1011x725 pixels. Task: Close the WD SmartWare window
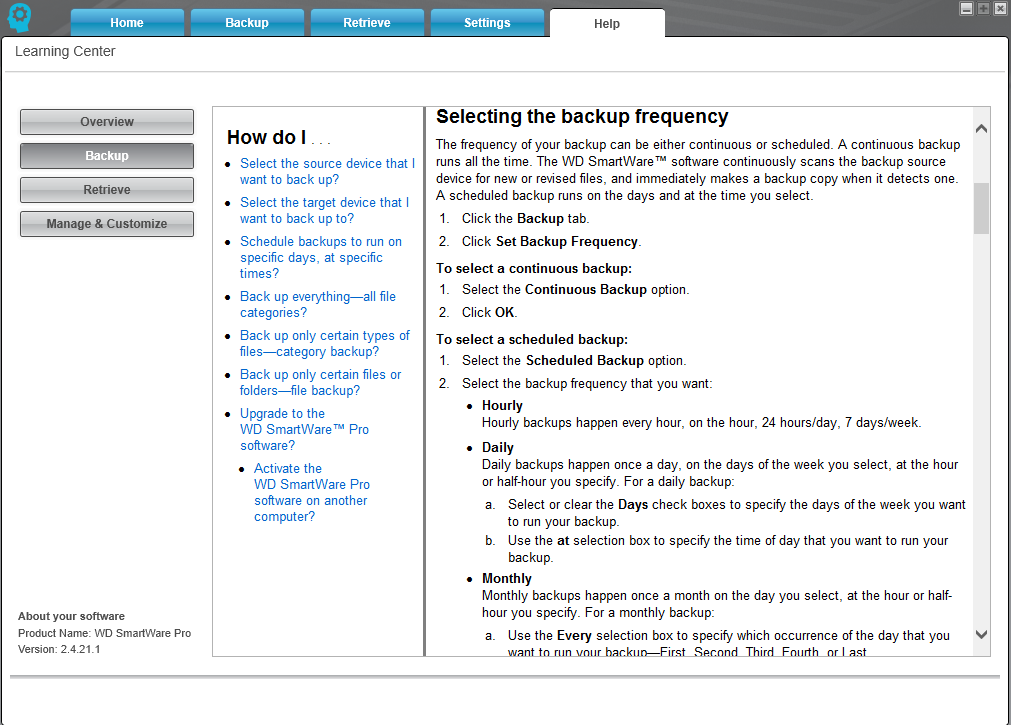[1000, 8]
